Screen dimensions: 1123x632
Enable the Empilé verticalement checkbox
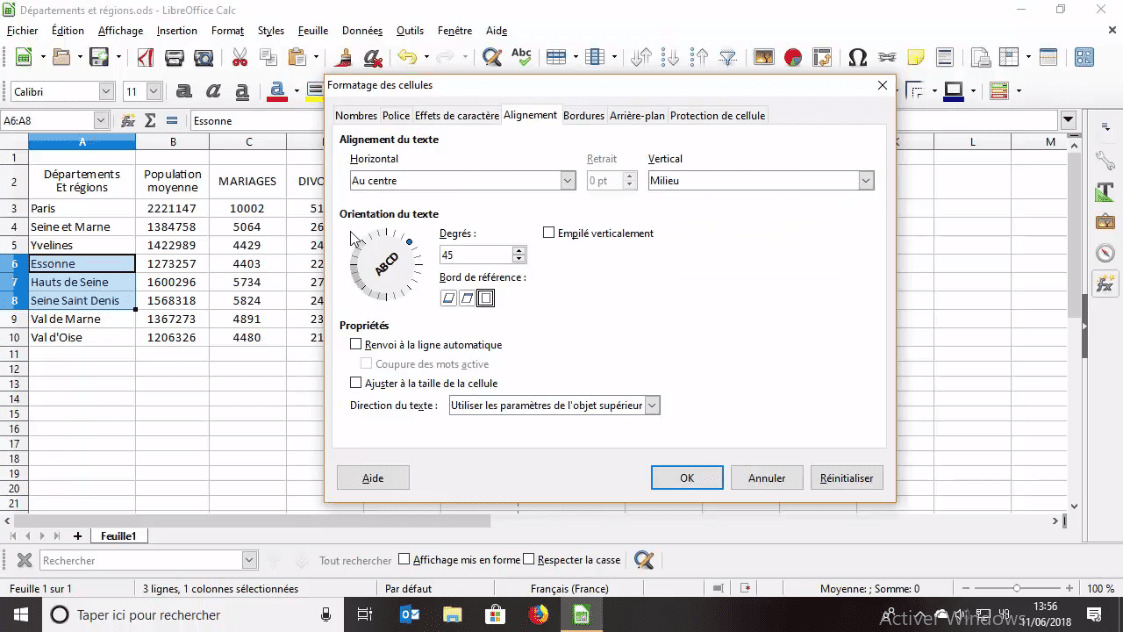pyautogui.click(x=549, y=232)
